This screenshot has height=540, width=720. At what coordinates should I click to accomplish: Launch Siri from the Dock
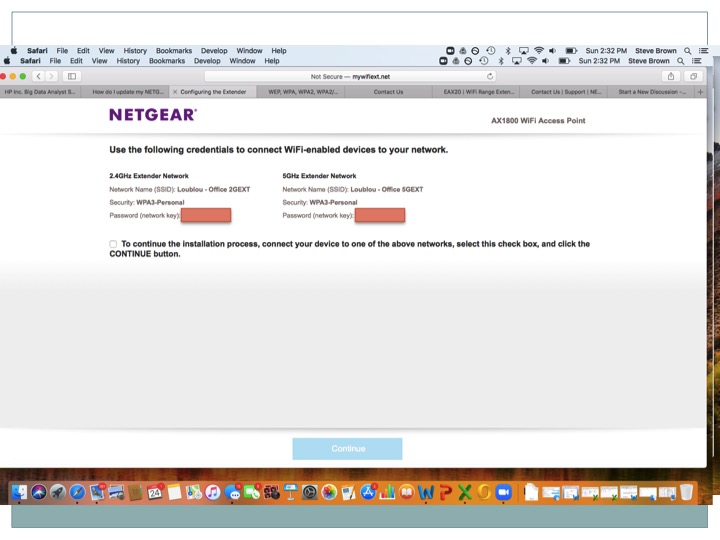[x=39, y=493]
